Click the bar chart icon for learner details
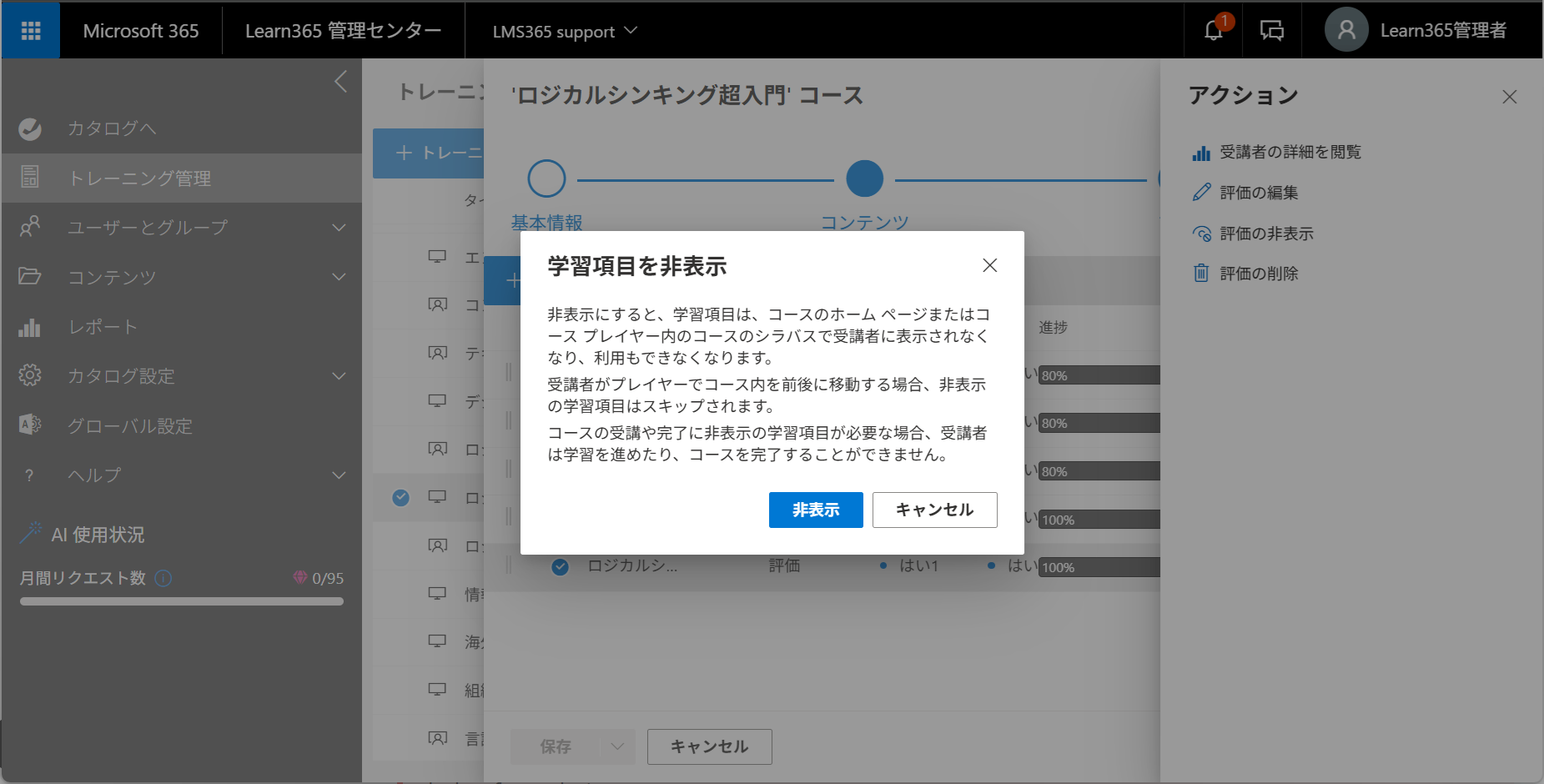The width and height of the screenshot is (1544, 784). click(1201, 153)
